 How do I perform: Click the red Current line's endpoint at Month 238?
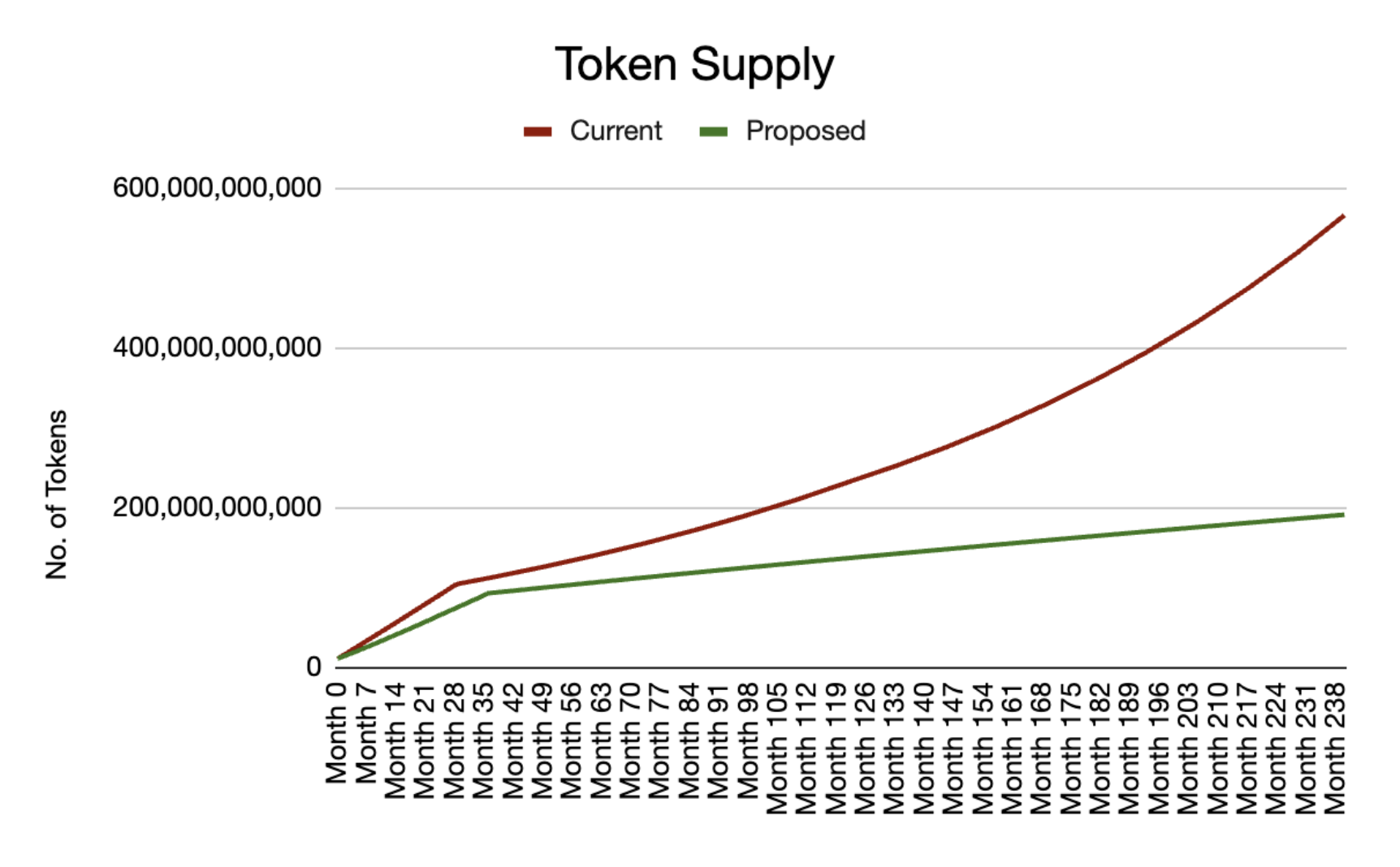[1343, 216]
